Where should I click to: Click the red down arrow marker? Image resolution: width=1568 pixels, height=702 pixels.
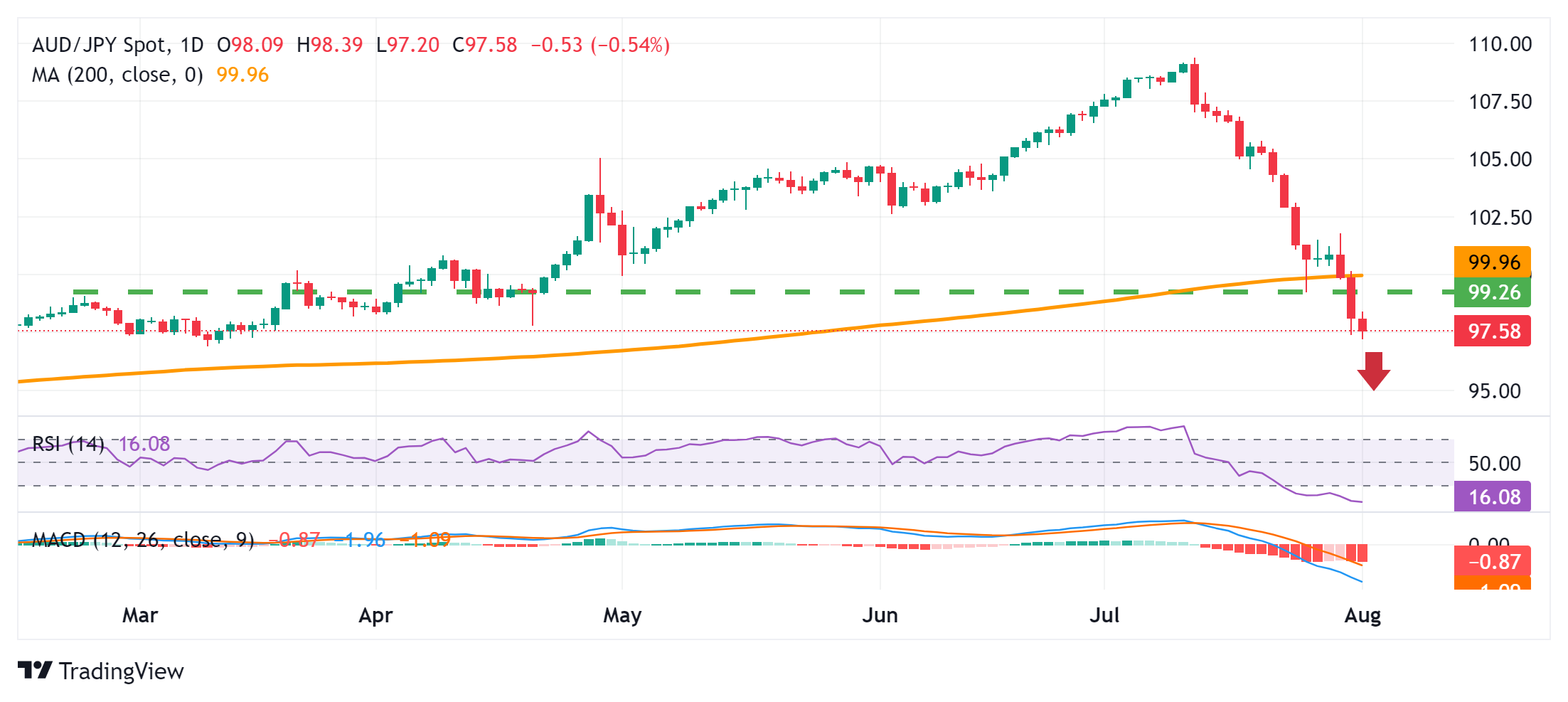[x=1373, y=371]
